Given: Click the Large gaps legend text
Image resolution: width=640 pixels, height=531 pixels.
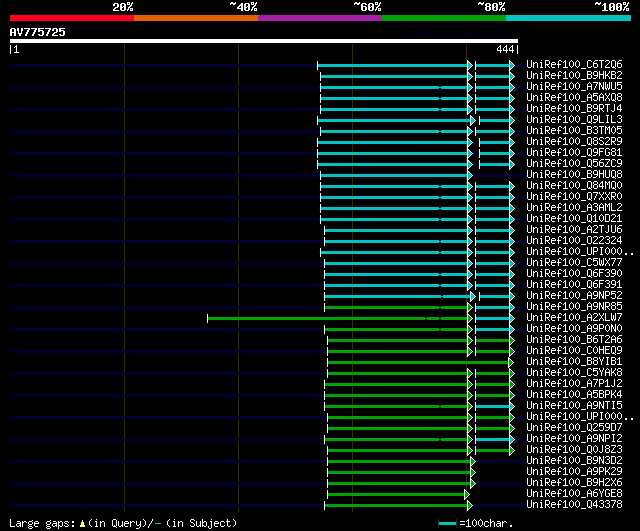Looking at the screenshot, I should coord(123,523).
